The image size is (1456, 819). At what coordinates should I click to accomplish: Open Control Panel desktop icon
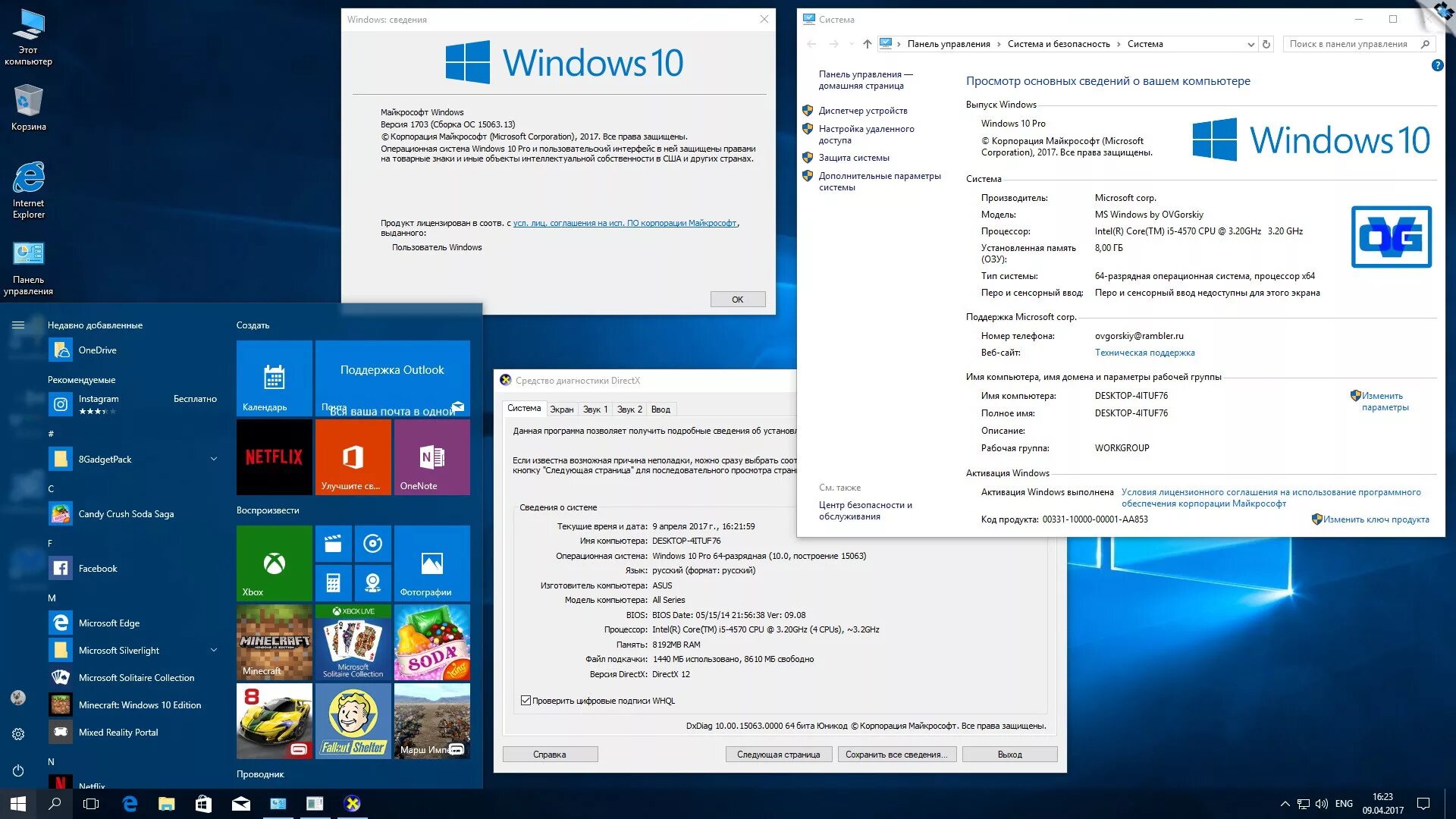click(28, 268)
